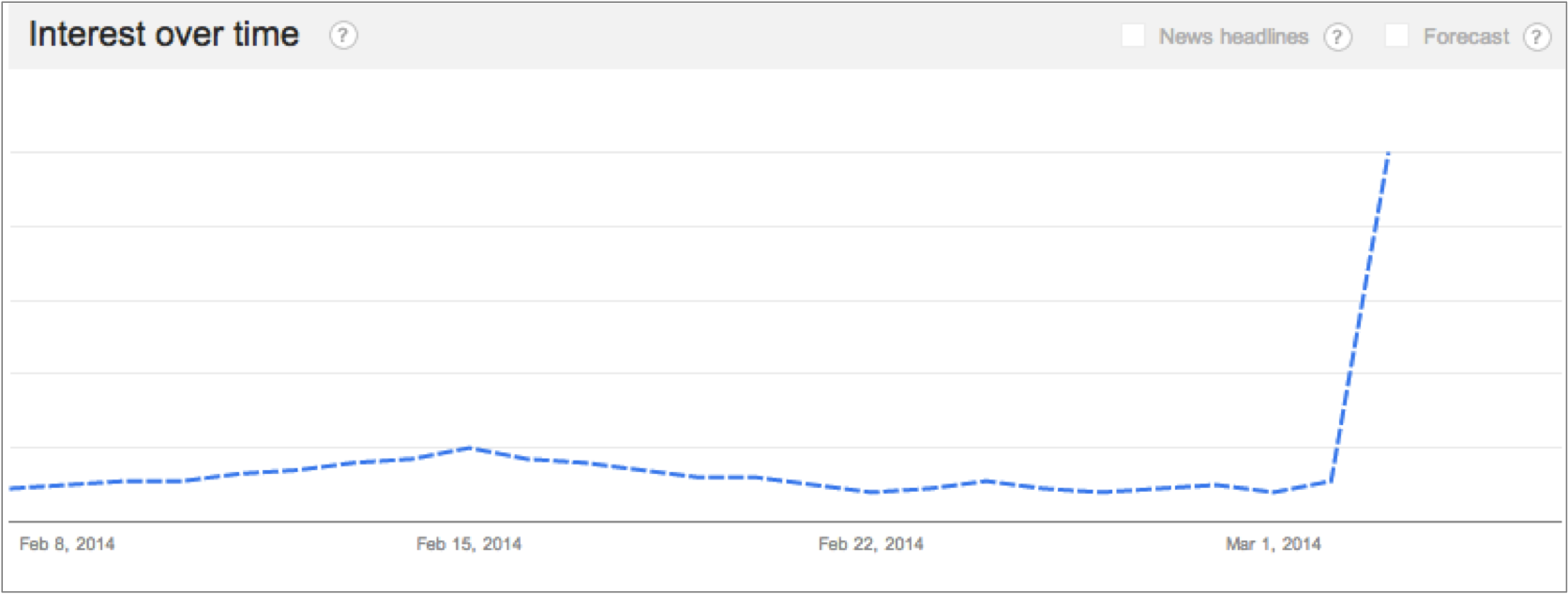Select the Interest over time heading
1568x594 pixels.
pyautogui.click(x=164, y=35)
